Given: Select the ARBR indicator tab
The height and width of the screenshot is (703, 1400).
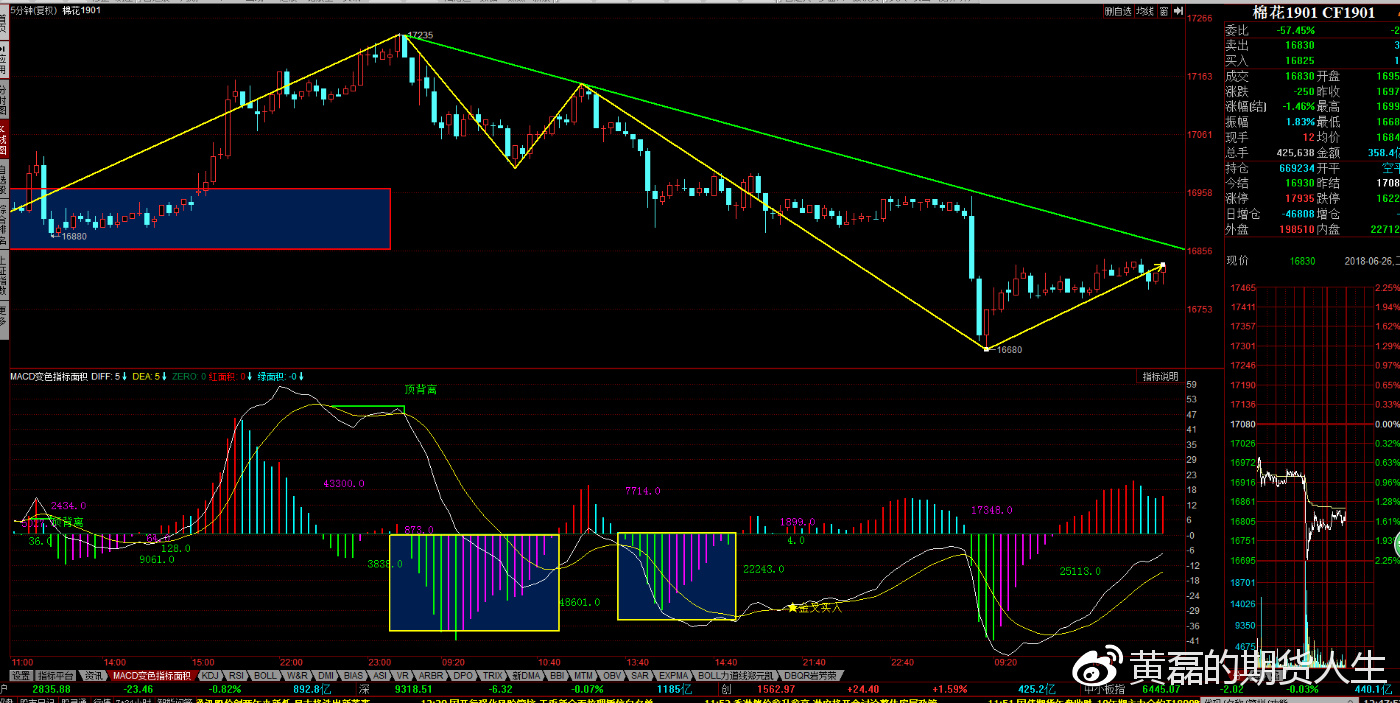Looking at the screenshot, I should click(x=431, y=676).
